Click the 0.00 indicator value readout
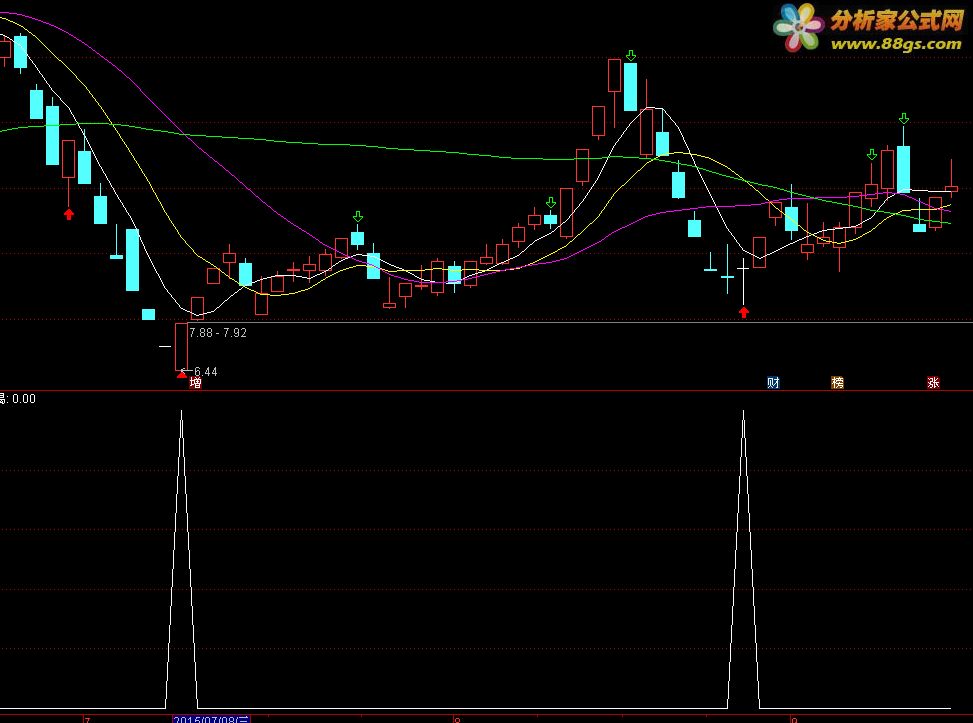 [24, 399]
